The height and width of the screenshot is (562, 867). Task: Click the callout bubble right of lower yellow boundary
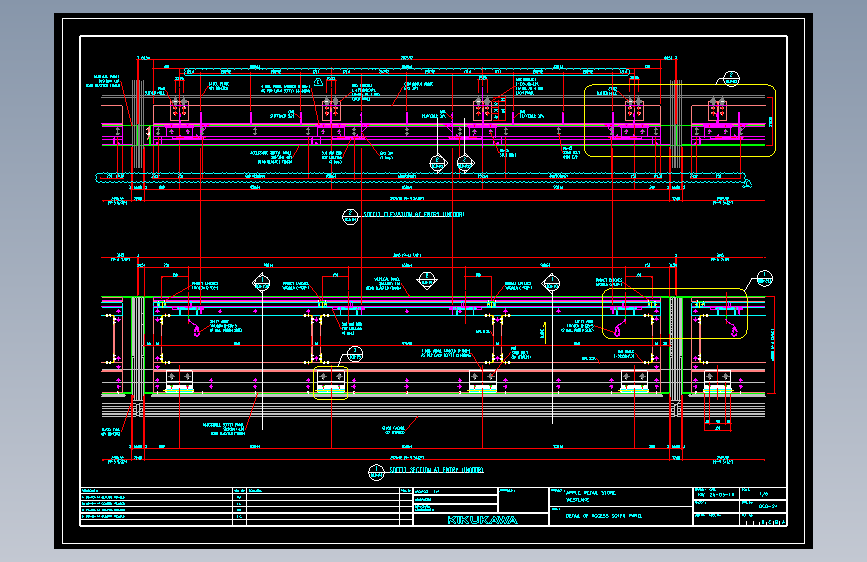point(764,278)
